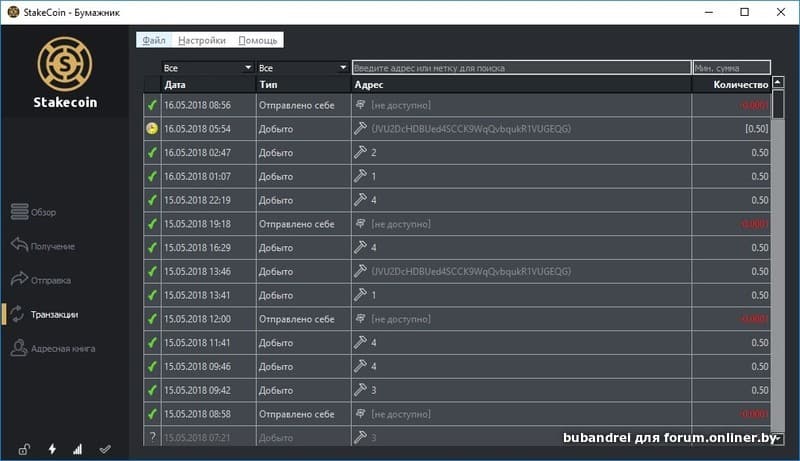The width and height of the screenshot is (800, 461).
Task: Open the type filter Все dropdown
Action: click(x=302, y=68)
